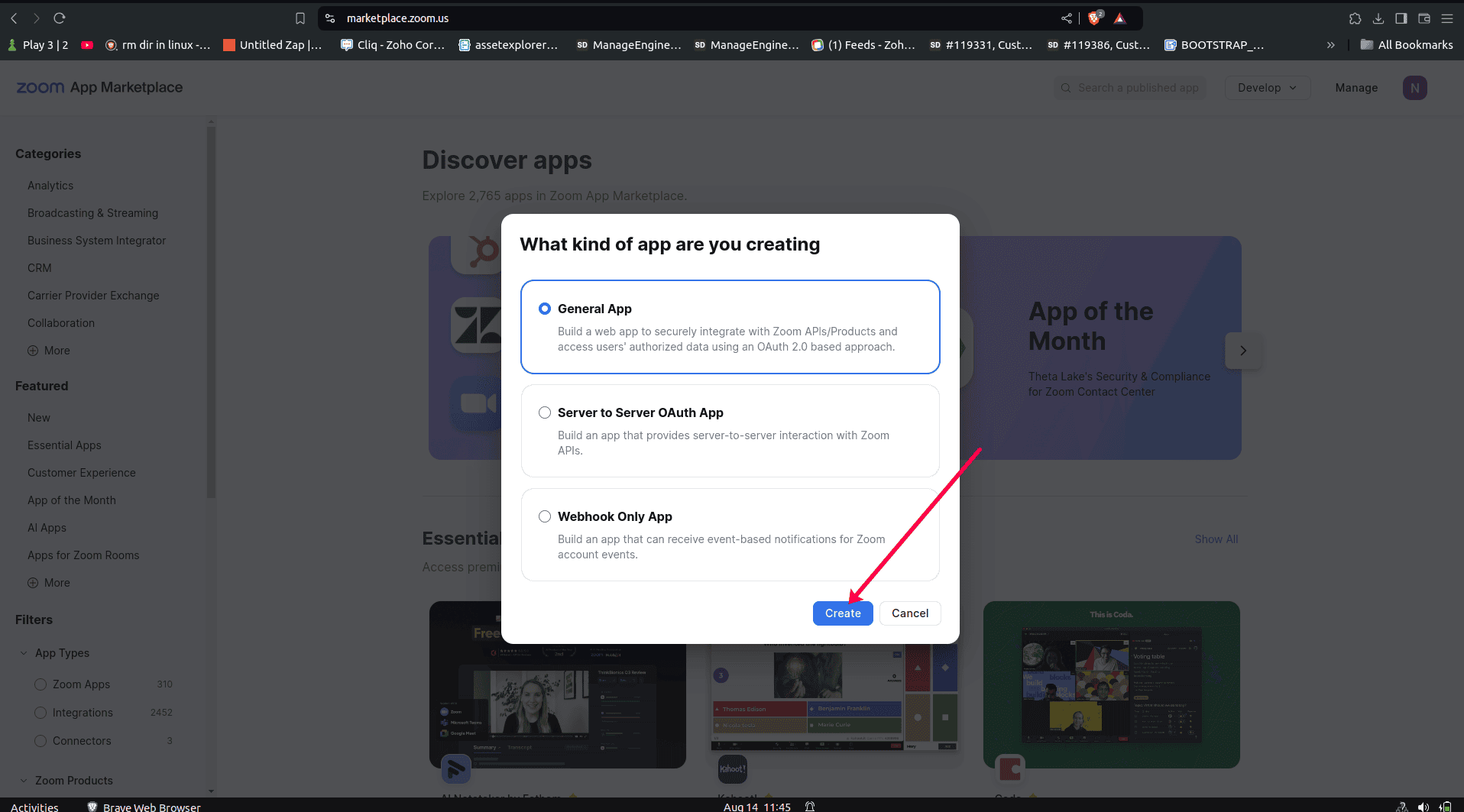Toggle the browser sidebar panel icon

tap(1401, 18)
